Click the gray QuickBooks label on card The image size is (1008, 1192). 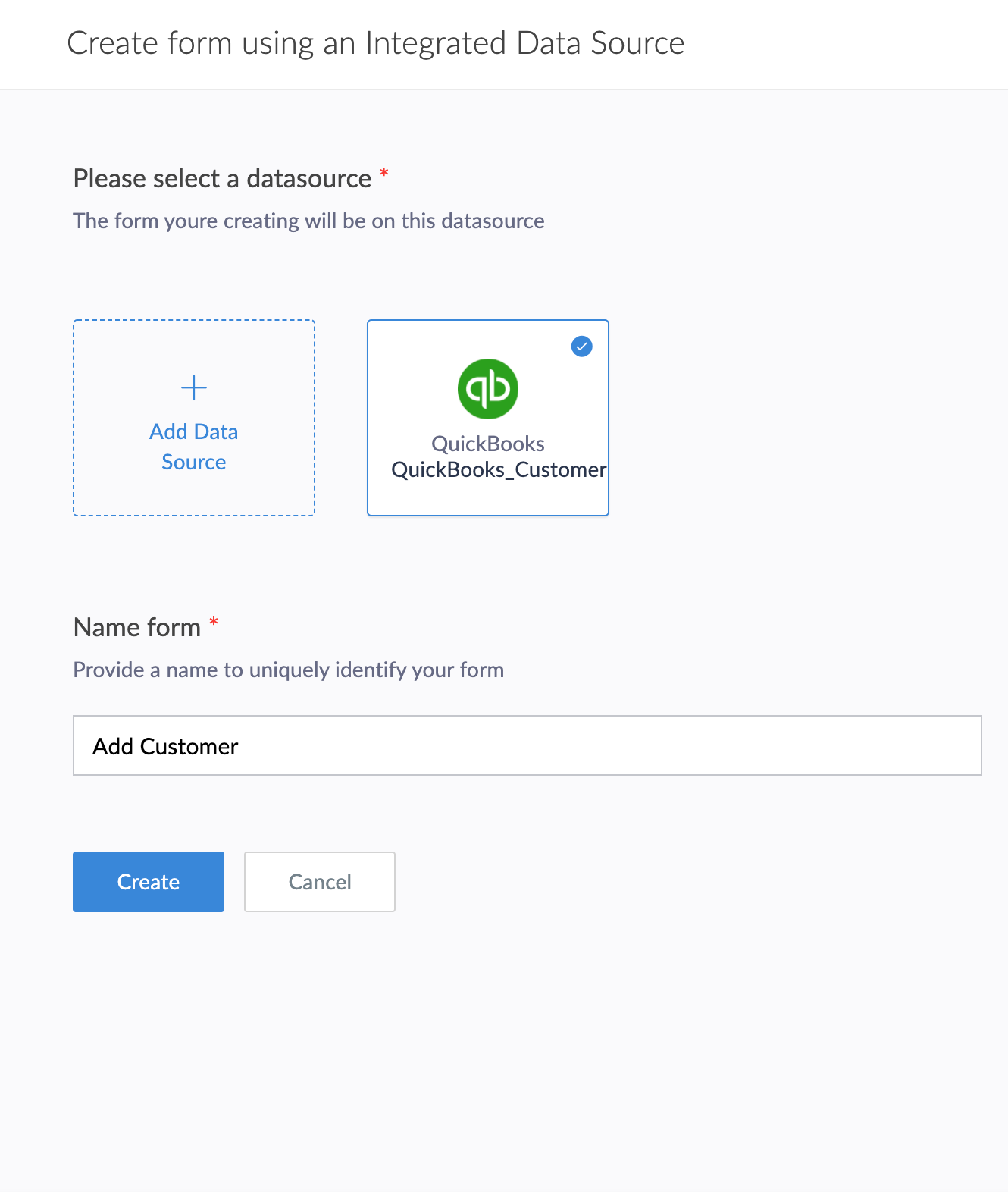pos(488,444)
